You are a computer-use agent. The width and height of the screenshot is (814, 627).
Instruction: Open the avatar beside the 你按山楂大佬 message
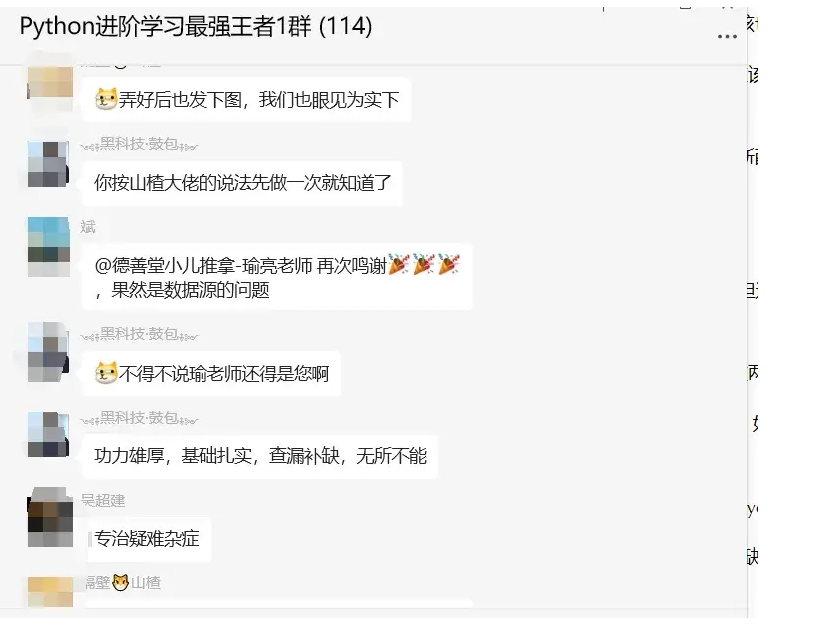[48, 163]
